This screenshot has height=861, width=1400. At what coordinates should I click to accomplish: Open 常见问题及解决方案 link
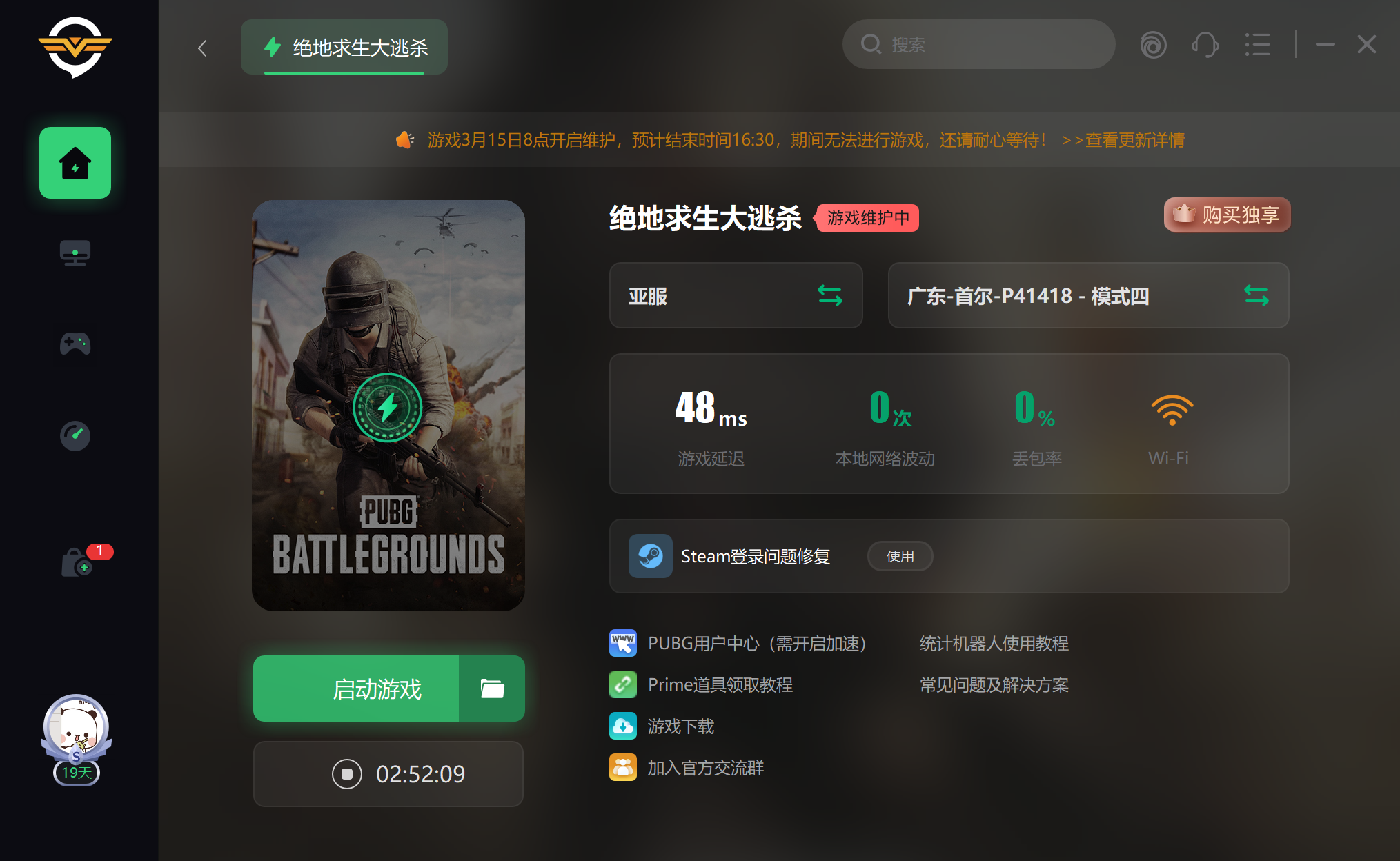(x=994, y=685)
